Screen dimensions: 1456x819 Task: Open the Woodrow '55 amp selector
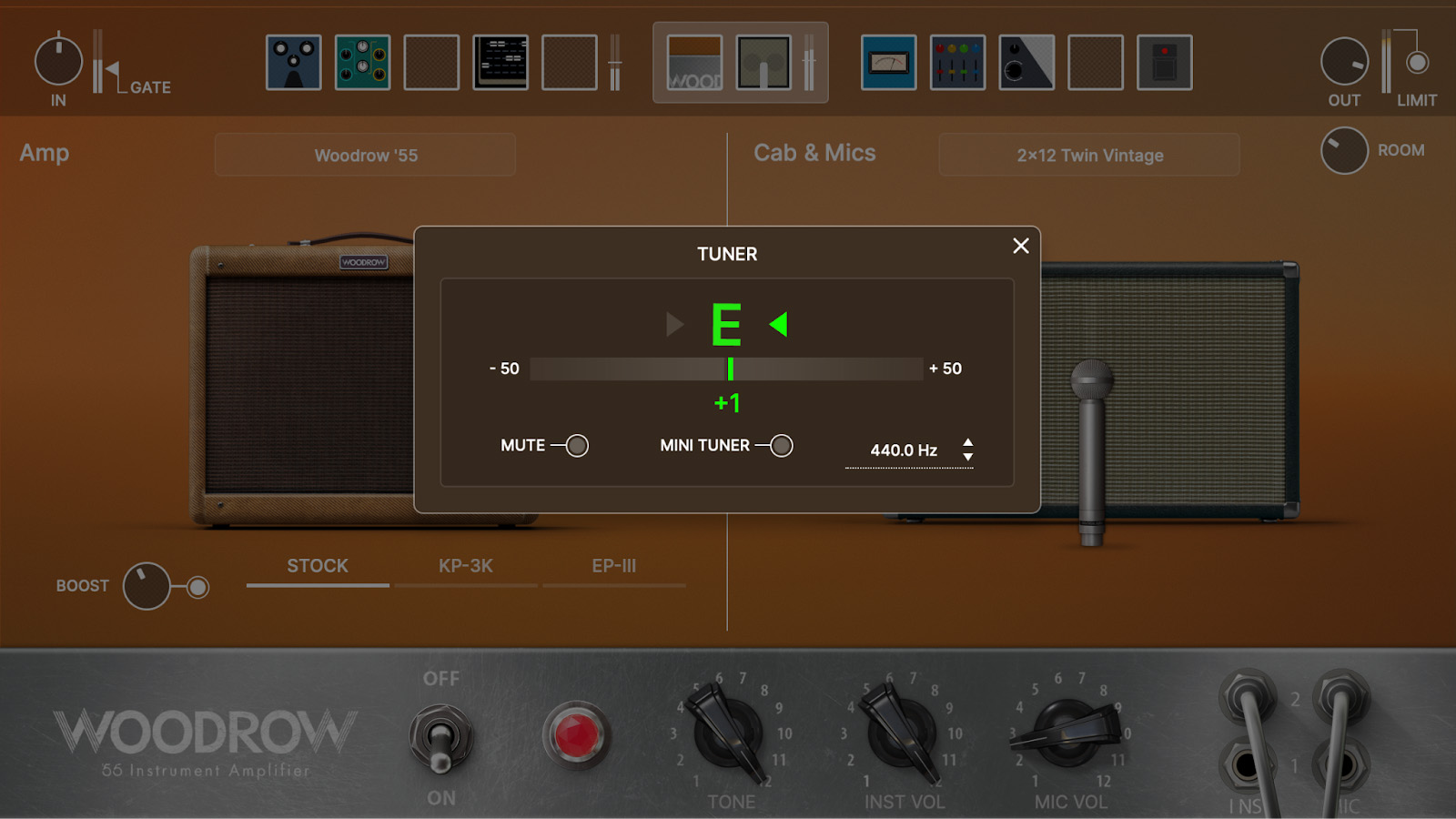pos(365,155)
